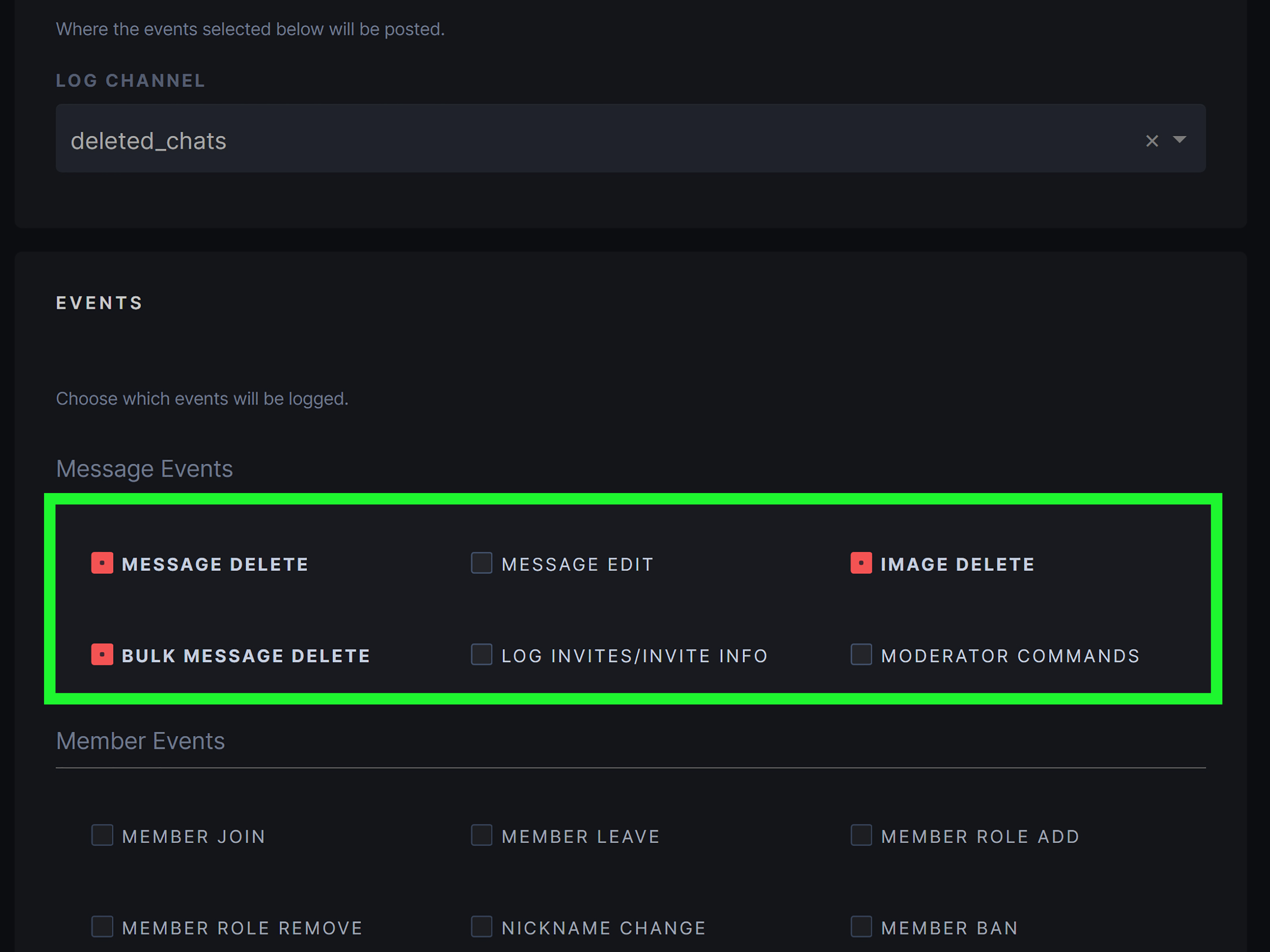Viewport: 1270px width, 952px height.
Task: Click the Member Events section heading
Action: [x=140, y=740]
